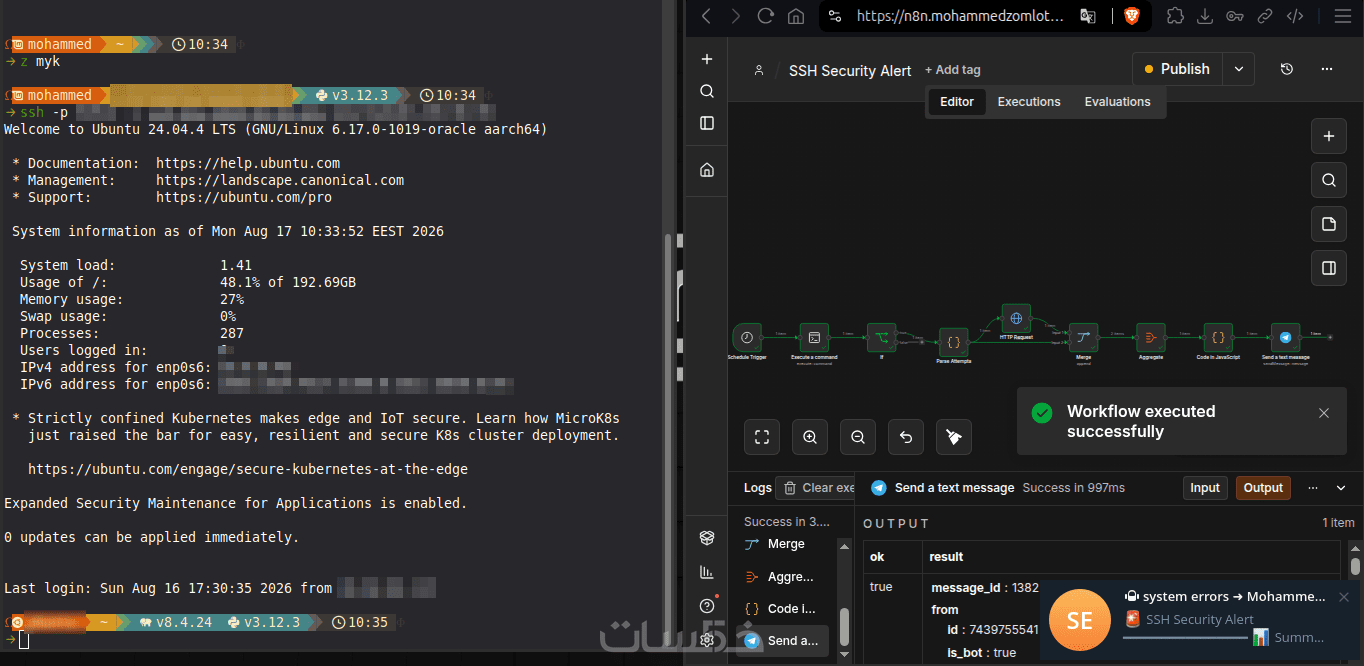The width and height of the screenshot is (1364, 666).
Task: Click the logs list scrollbar
Action: (x=845, y=626)
